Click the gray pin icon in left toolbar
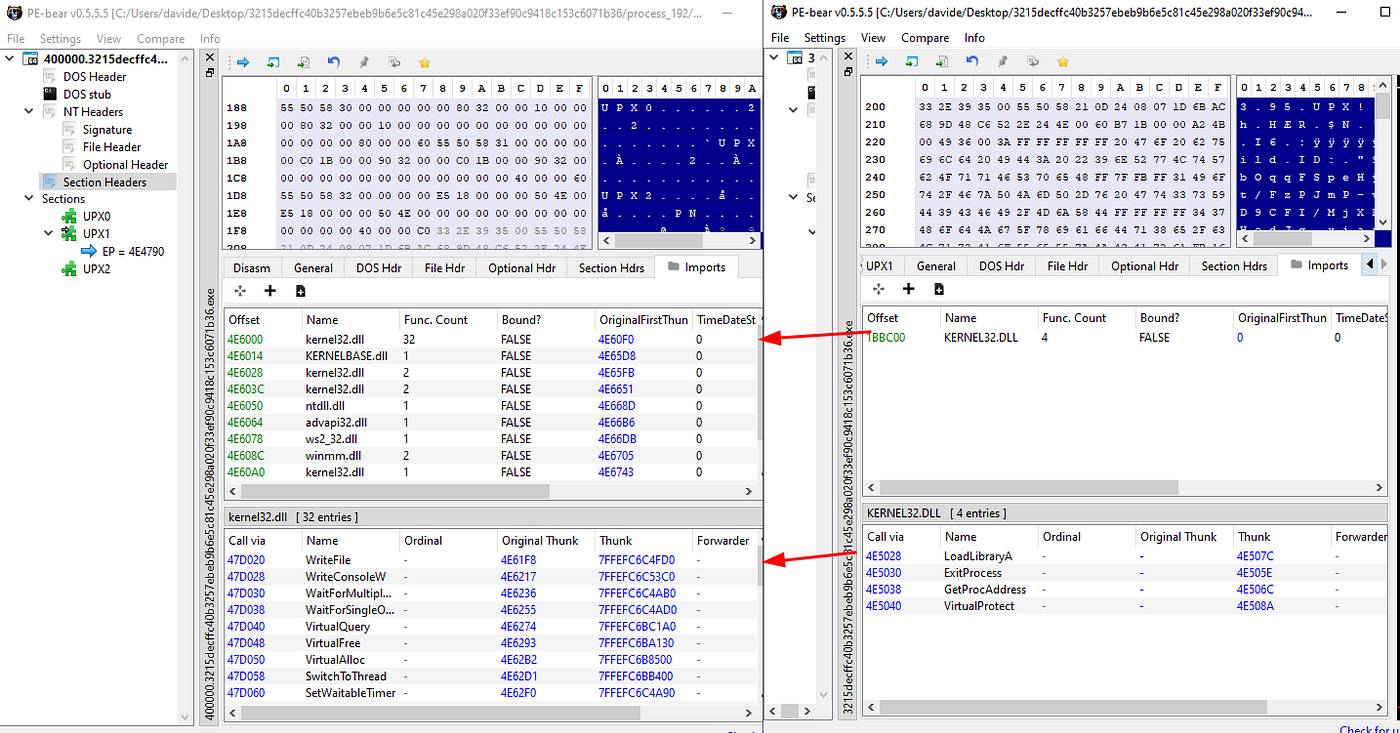 364,62
